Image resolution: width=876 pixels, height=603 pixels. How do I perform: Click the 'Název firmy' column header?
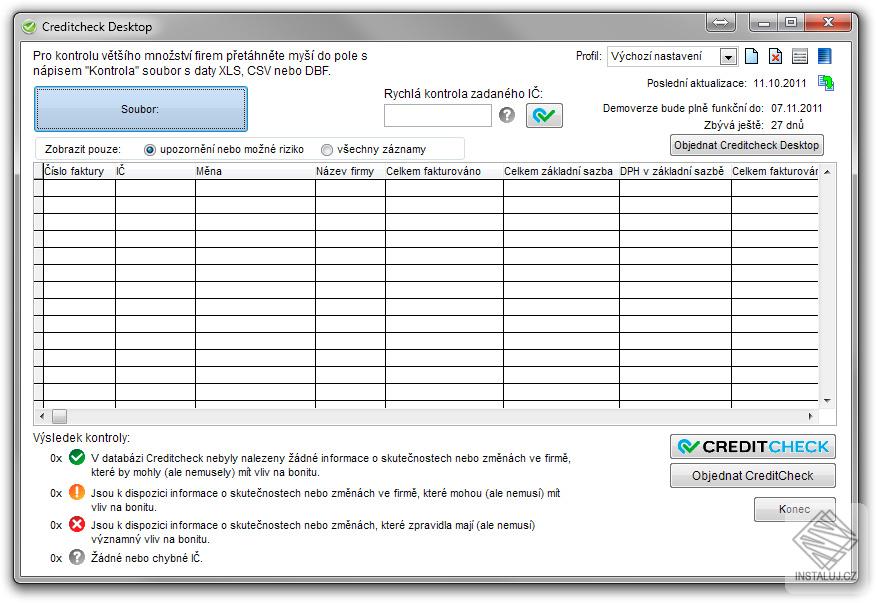point(347,171)
